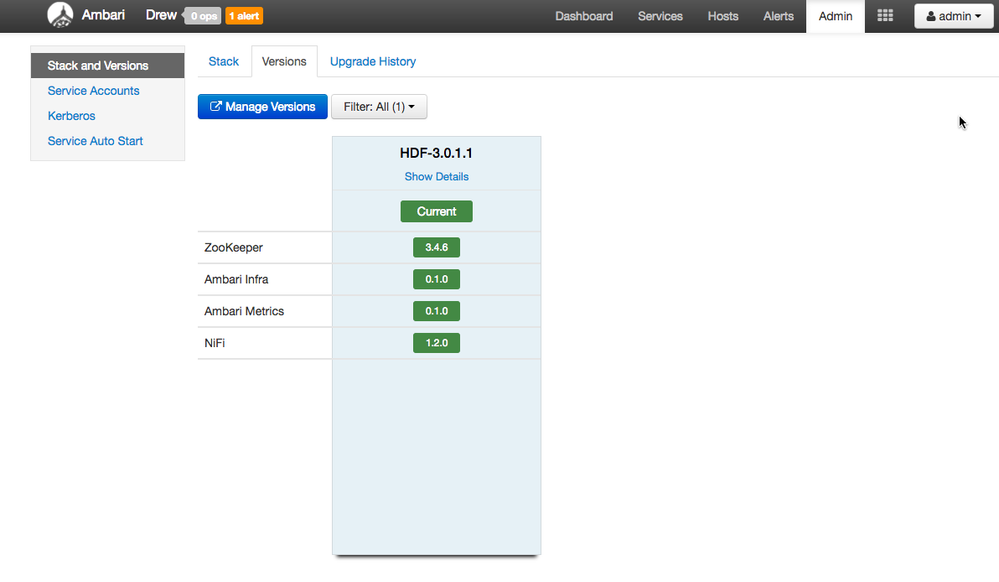Image resolution: width=999 pixels, height=582 pixels.
Task: Open the Upgrade History tab
Action: 373,62
